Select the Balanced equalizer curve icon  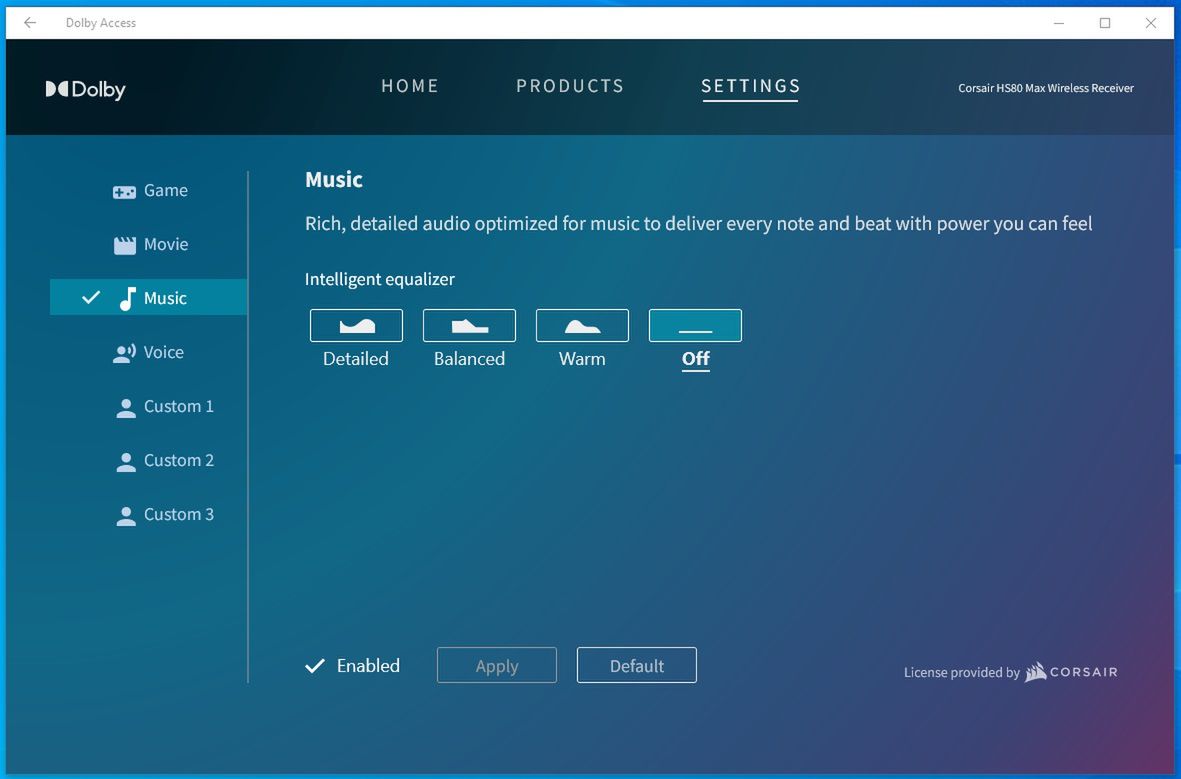pyautogui.click(x=469, y=325)
